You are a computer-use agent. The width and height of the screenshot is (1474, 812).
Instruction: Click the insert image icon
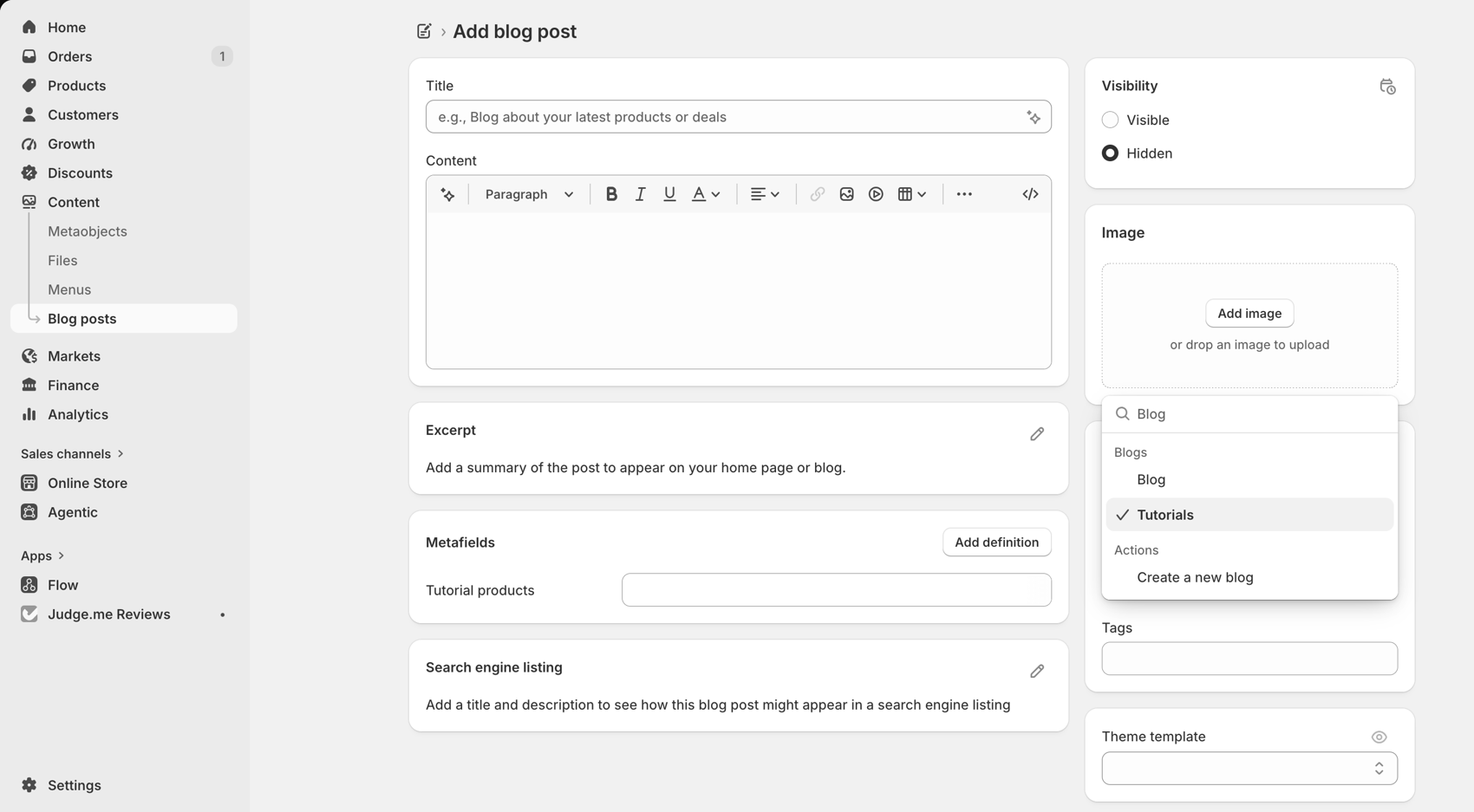846,194
